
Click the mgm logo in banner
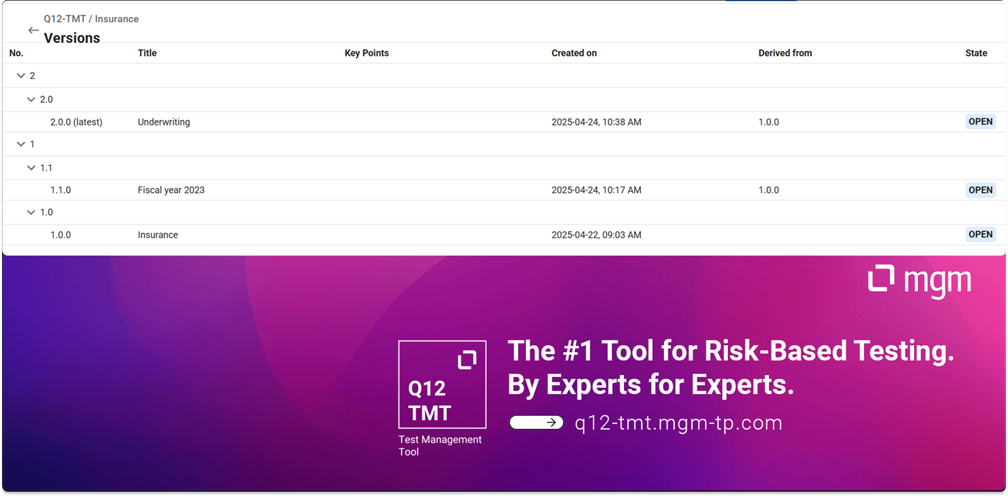click(919, 281)
